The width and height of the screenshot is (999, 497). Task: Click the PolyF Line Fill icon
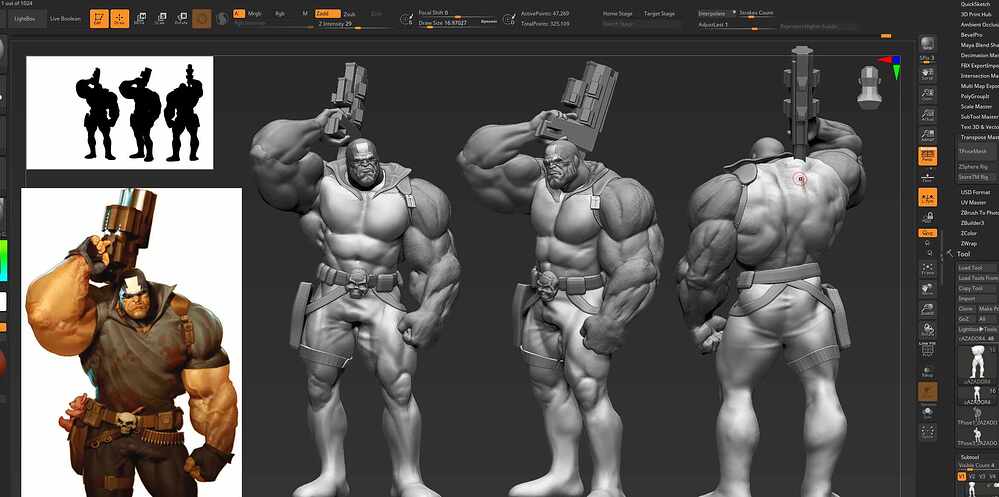coord(928,350)
